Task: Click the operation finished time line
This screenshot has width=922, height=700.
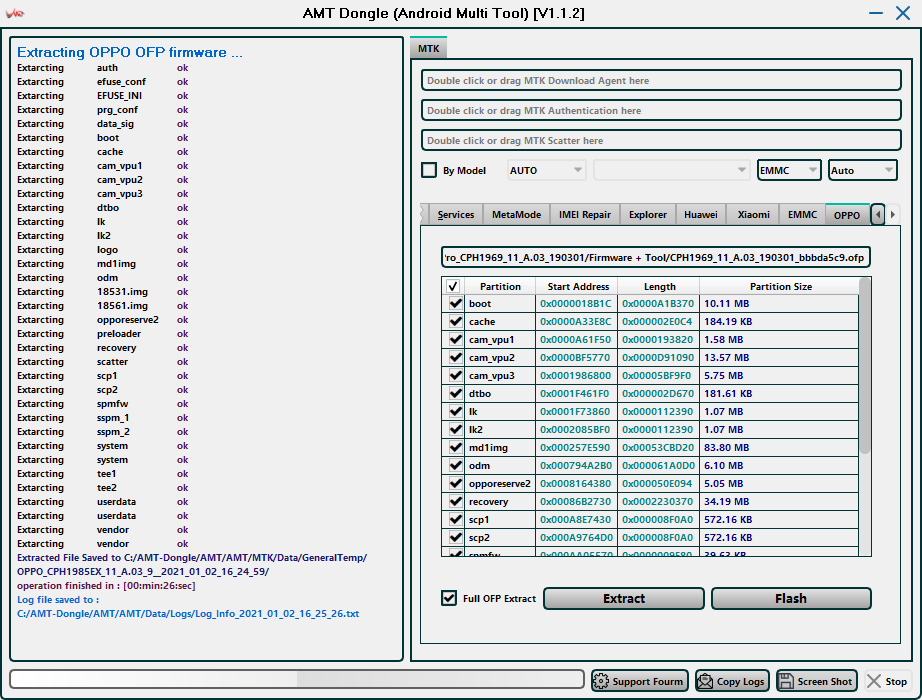Action: coord(106,585)
